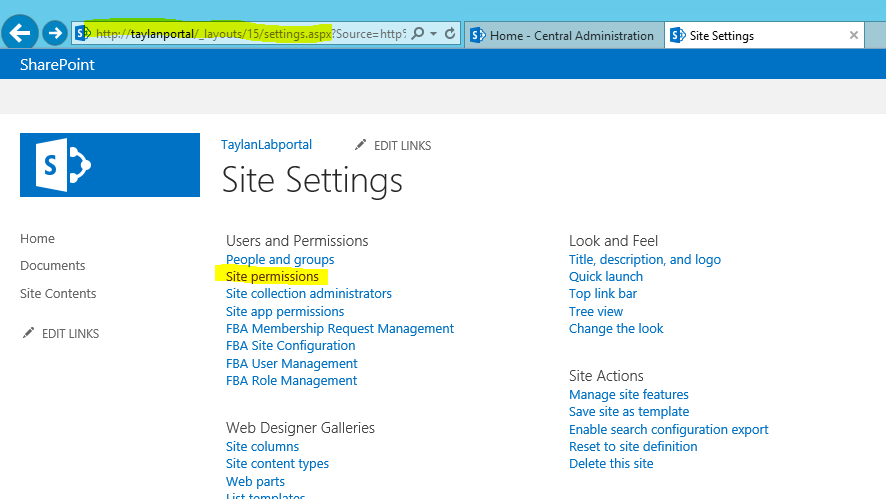Open Documents in the left navigation
Image resolution: width=886 pixels, height=499 pixels.
(53, 266)
